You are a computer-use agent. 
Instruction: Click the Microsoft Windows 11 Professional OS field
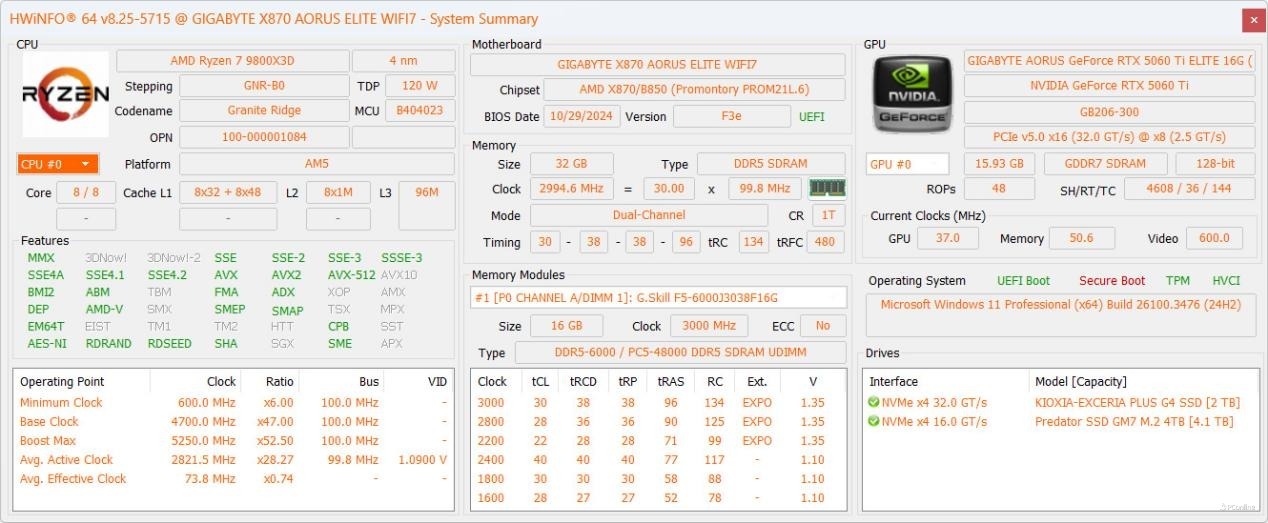tap(1060, 315)
